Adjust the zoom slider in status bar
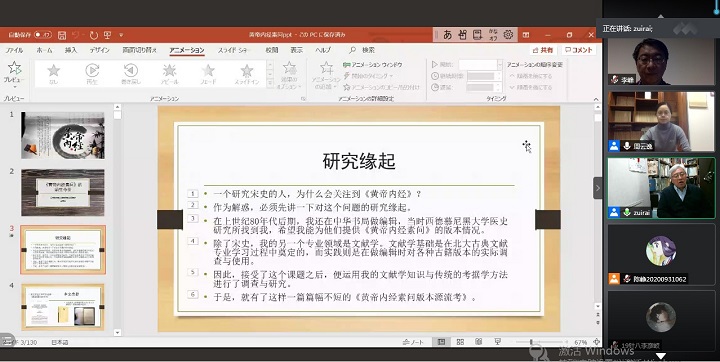This screenshot has width=720, height=362. pyautogui.click(x=531, y=342)
